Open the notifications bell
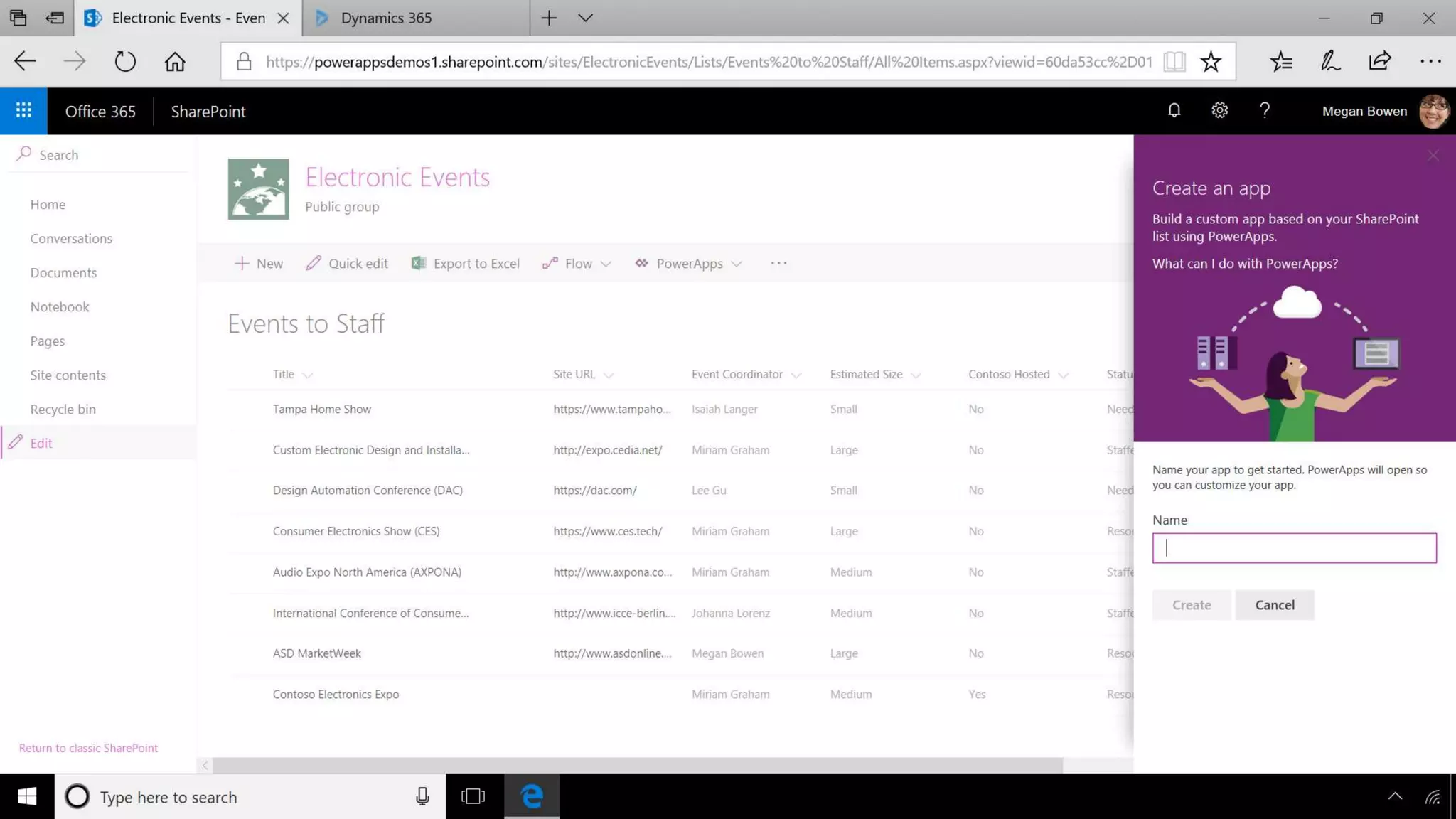This screenshot has height=819, width=1456. [1174, 111]
